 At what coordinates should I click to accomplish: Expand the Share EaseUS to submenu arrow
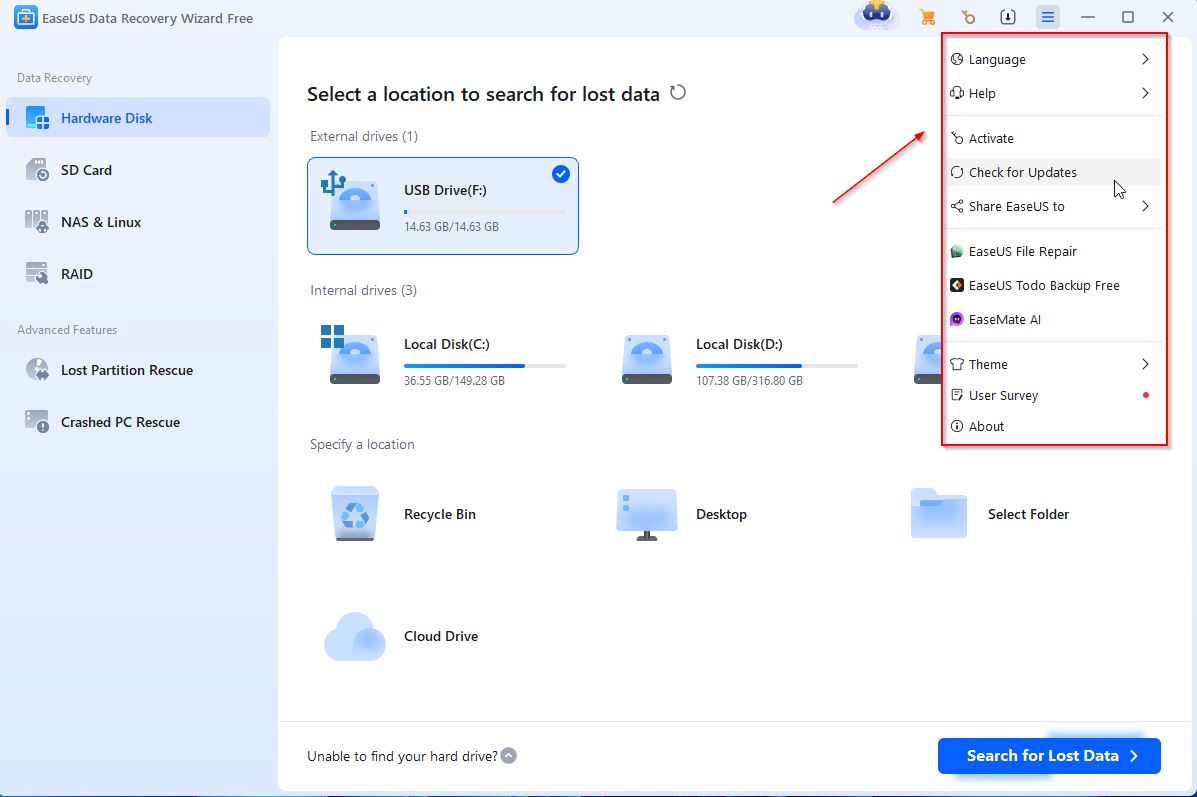point(1145,206)
